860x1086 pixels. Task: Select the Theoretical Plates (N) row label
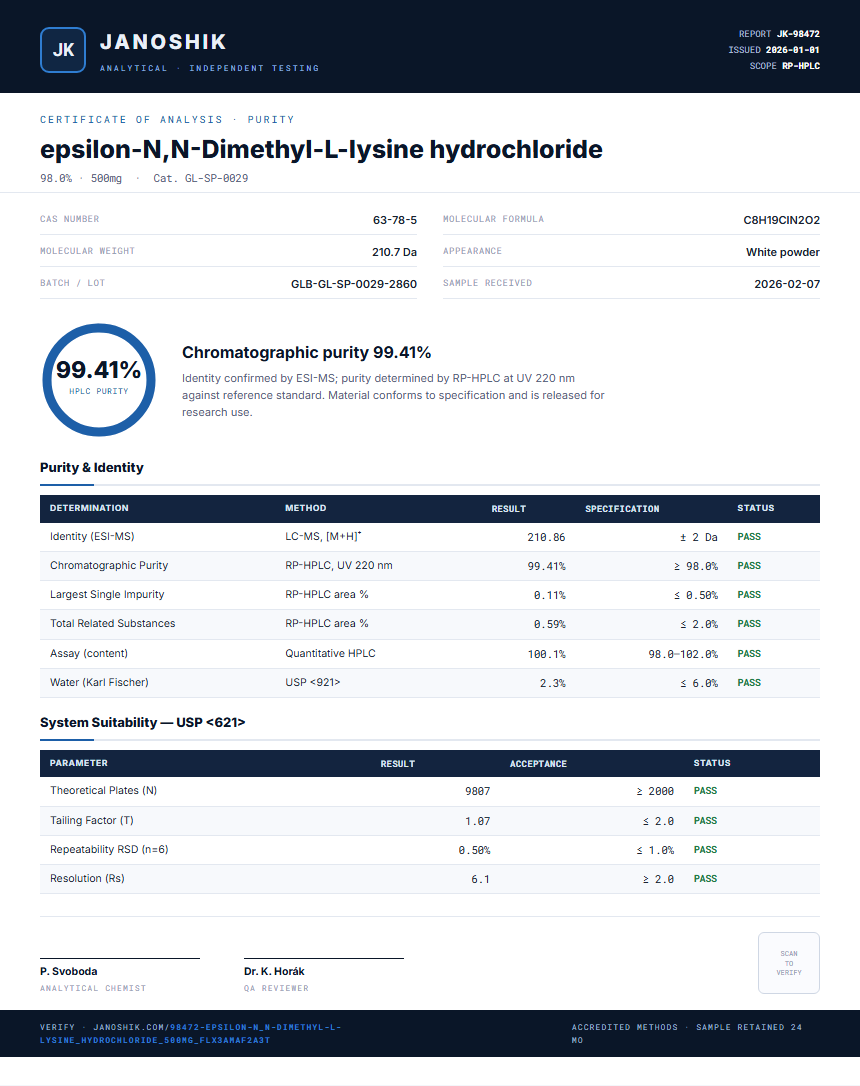pyautogui.click(x=103, y=791)
